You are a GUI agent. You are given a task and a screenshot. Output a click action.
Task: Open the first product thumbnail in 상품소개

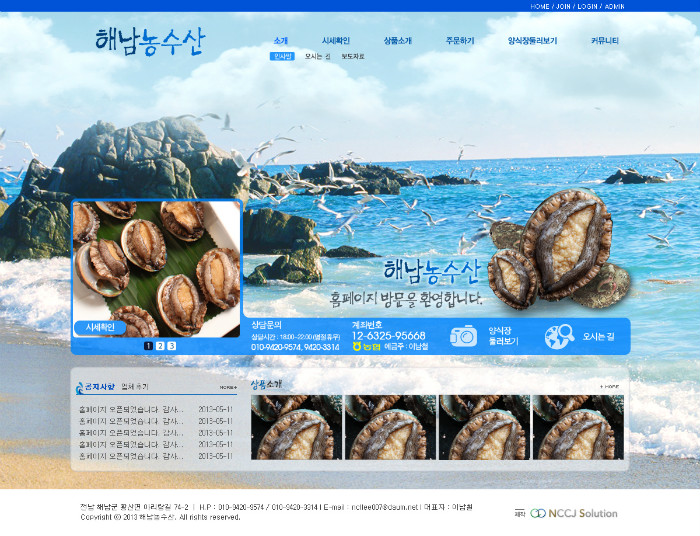coord(296,427)
